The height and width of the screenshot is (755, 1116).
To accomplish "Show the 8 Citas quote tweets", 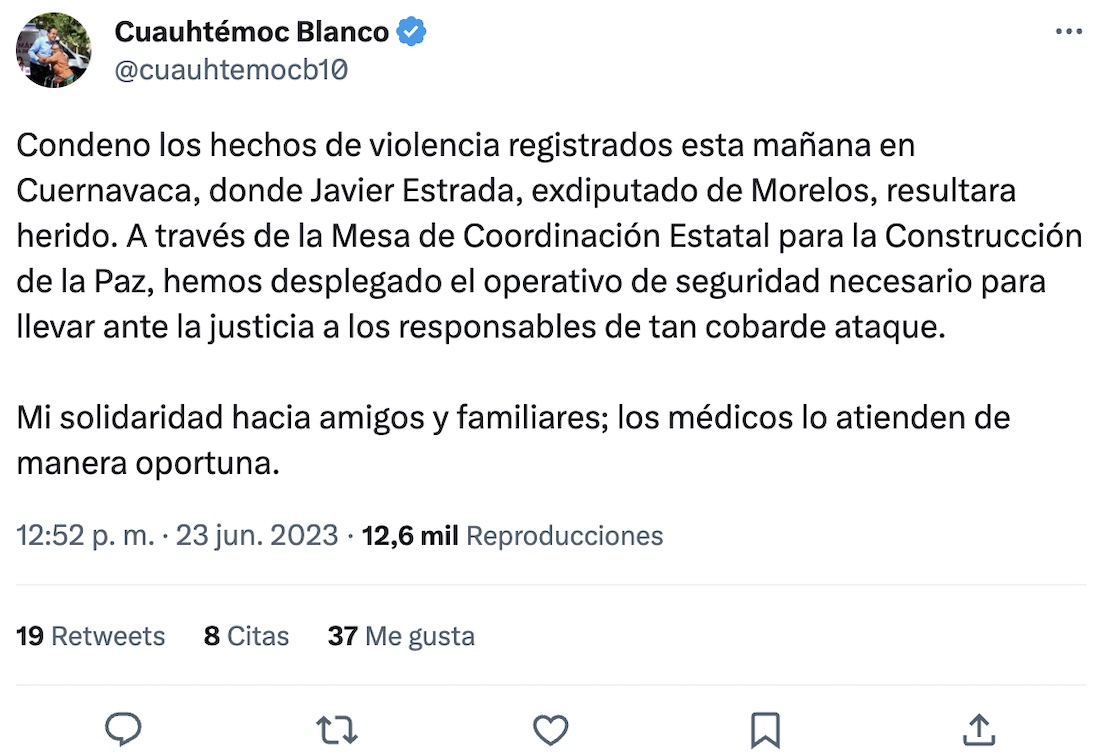I will 246,636.
